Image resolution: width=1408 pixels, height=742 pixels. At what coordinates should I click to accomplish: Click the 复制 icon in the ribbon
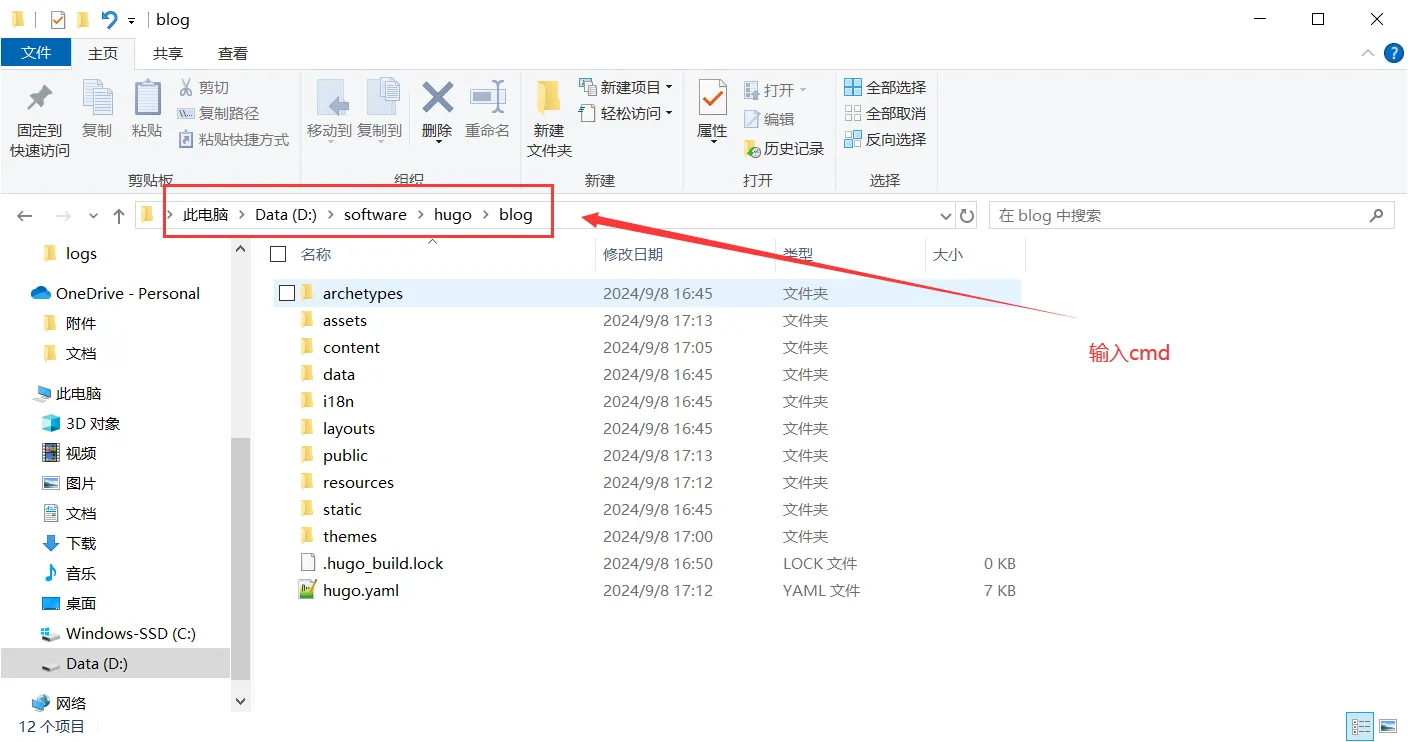[97, 98]
